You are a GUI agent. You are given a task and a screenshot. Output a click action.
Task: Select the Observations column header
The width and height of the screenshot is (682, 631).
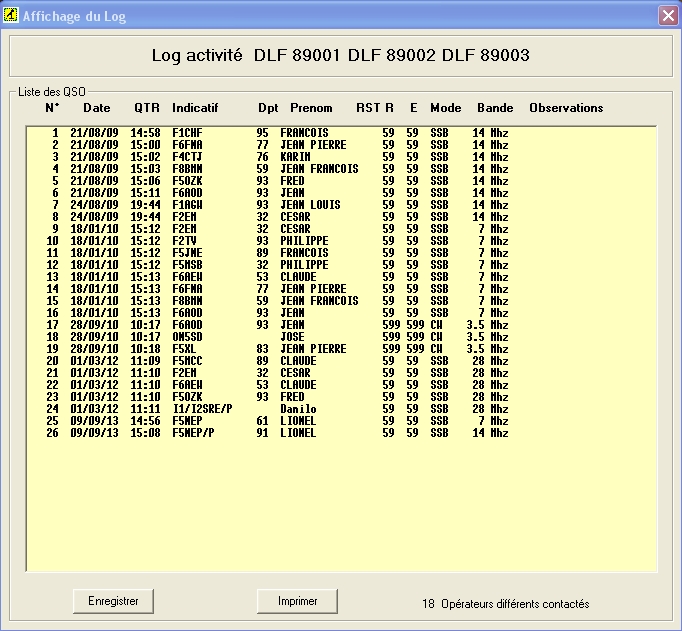(566, 107)
